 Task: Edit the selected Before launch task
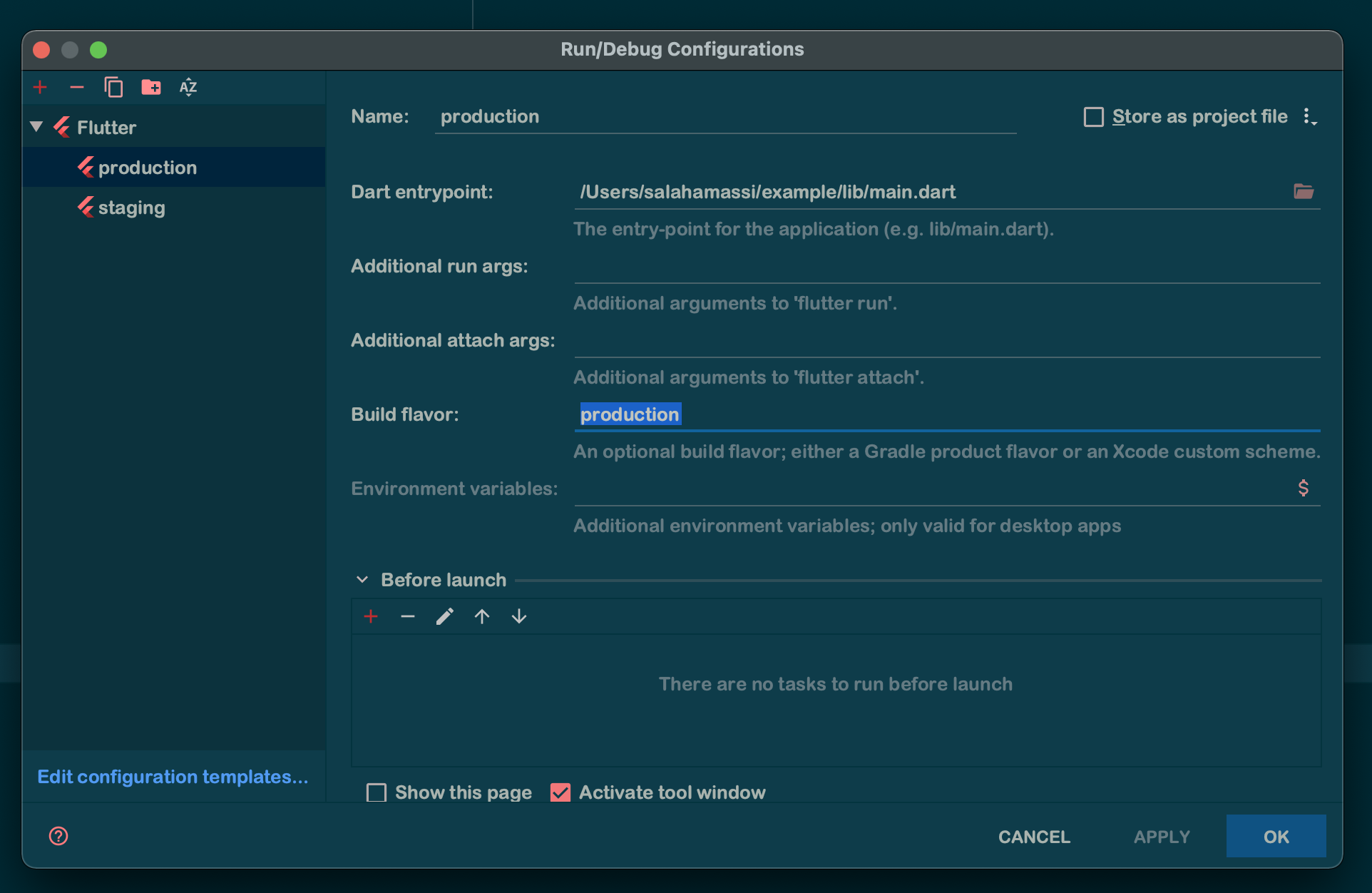(445, 616)
